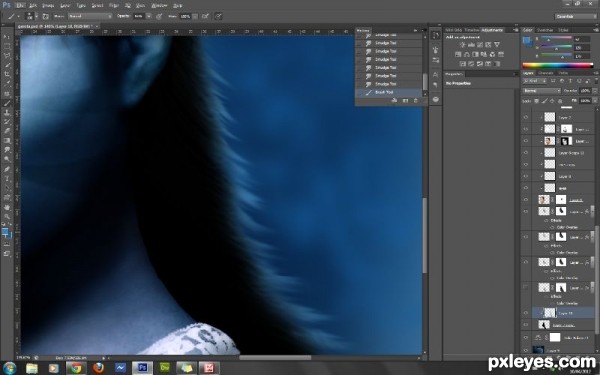Open Flow slider arrow in options bar
This screenshot has width=600, height=375.
point(195,16)
